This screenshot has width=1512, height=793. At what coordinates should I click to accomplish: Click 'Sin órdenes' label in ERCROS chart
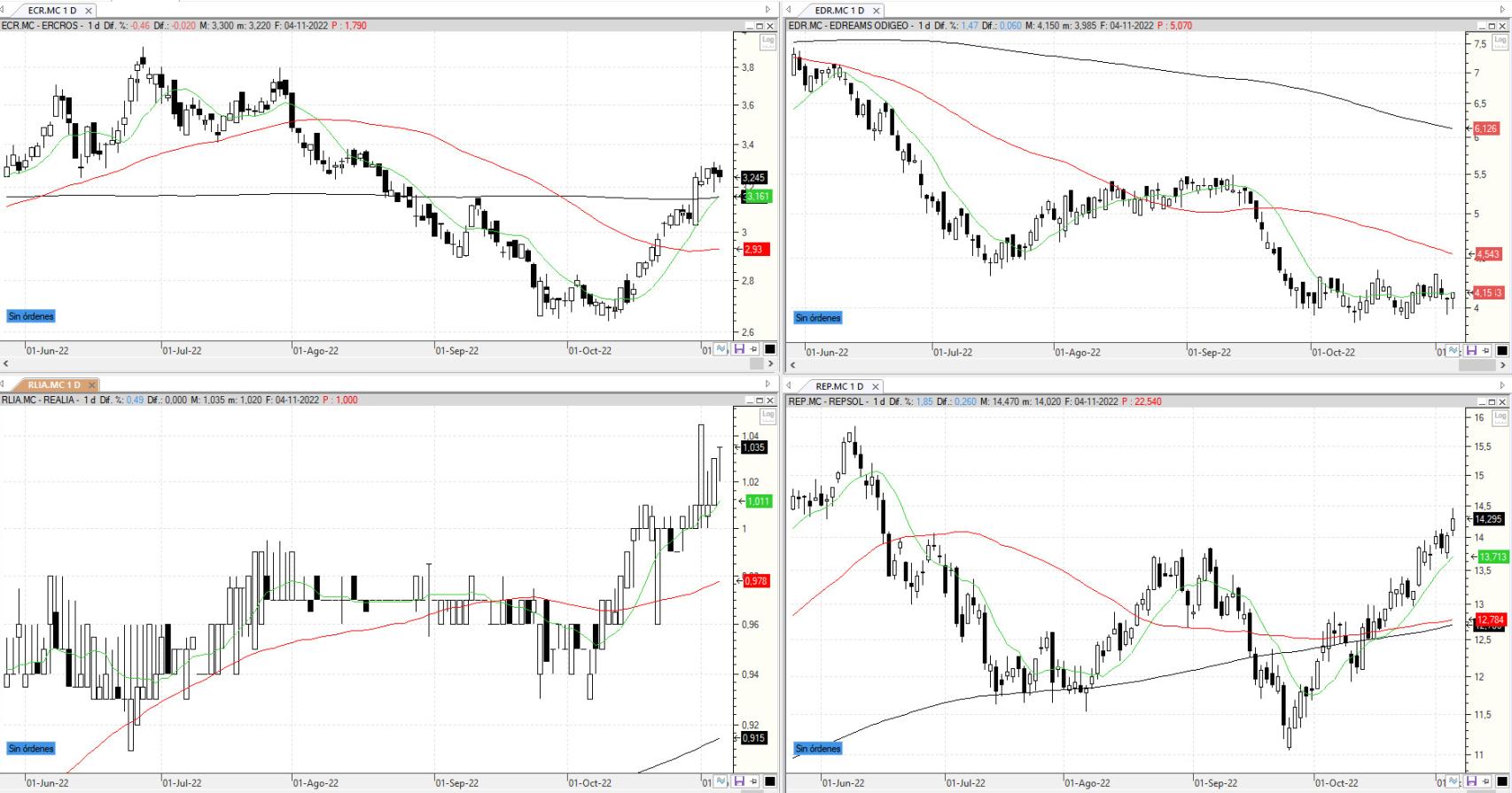(31, 316)
